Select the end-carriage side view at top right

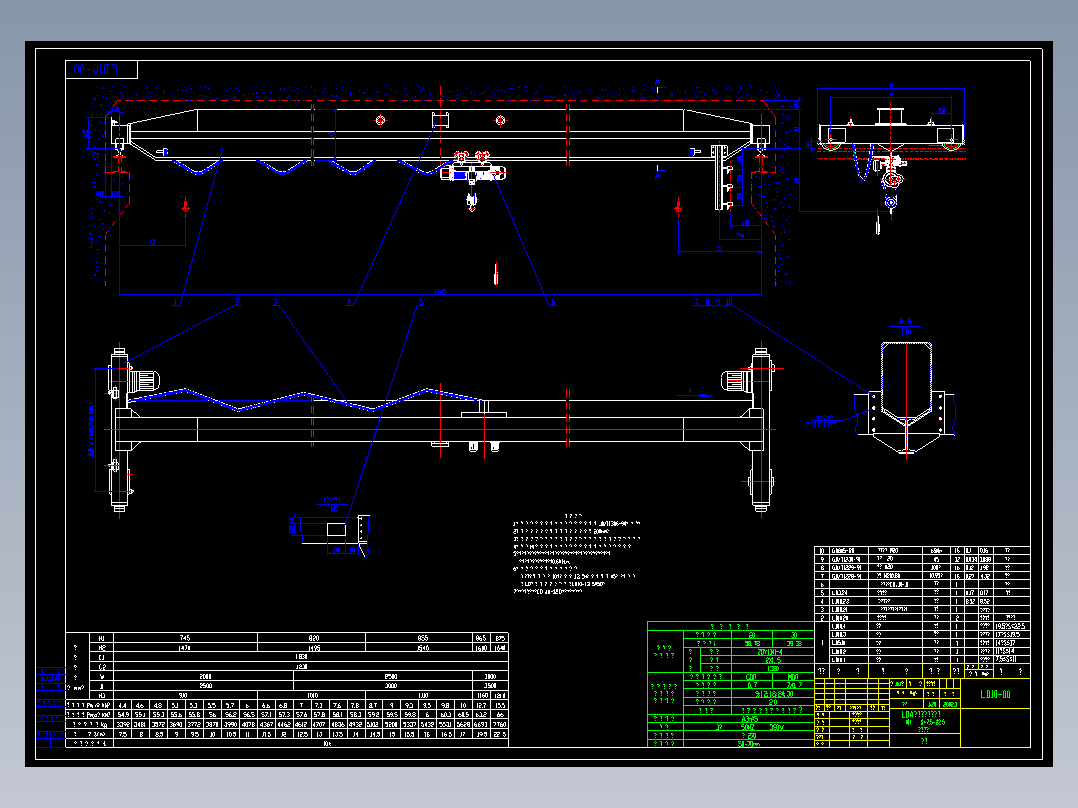pyautogui.click(x=891, y=160)
